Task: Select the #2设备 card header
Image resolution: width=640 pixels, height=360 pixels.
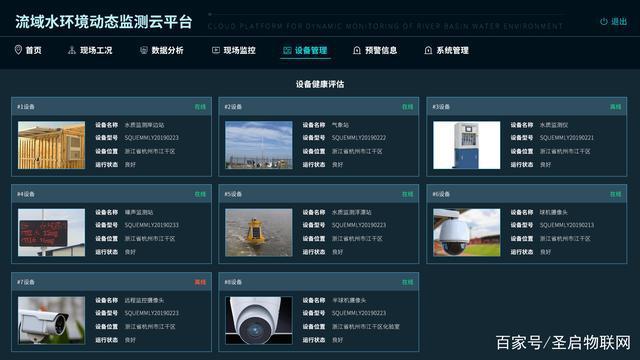Action: coord(319,107)
